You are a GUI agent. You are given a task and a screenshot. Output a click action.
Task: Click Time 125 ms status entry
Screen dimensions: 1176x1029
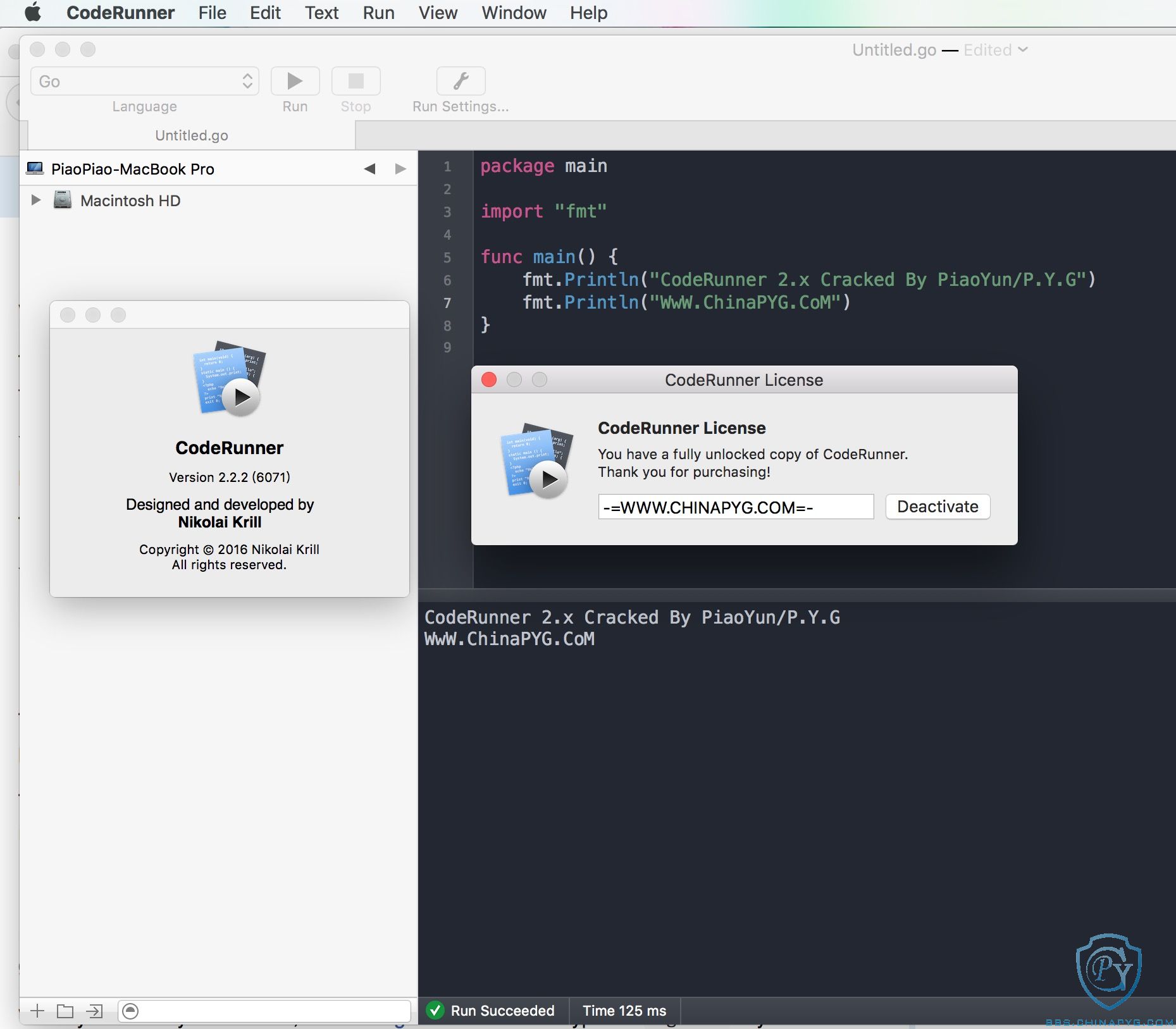pos(624,1011)
